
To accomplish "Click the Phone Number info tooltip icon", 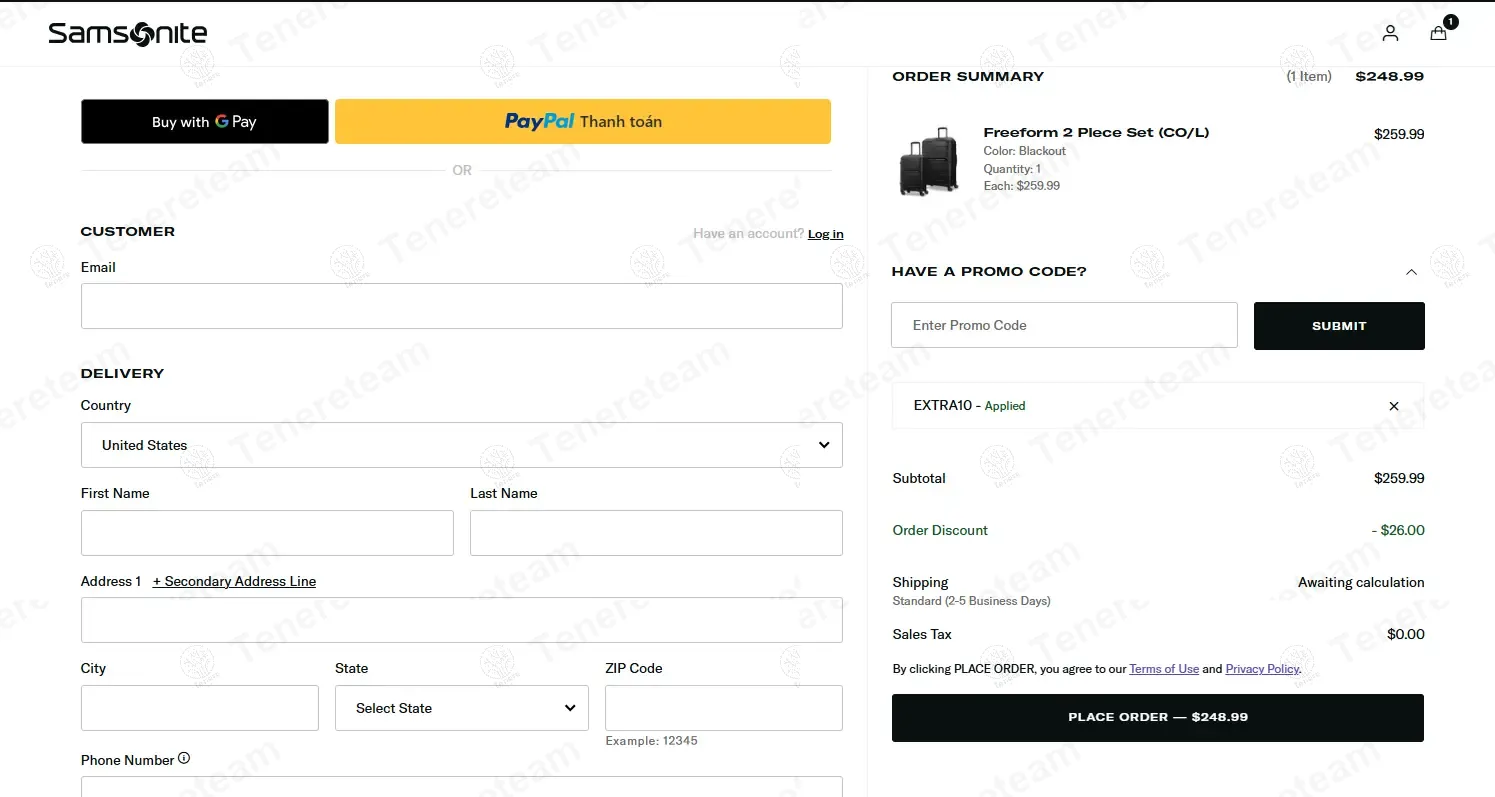I will click(x=184, y=758).
